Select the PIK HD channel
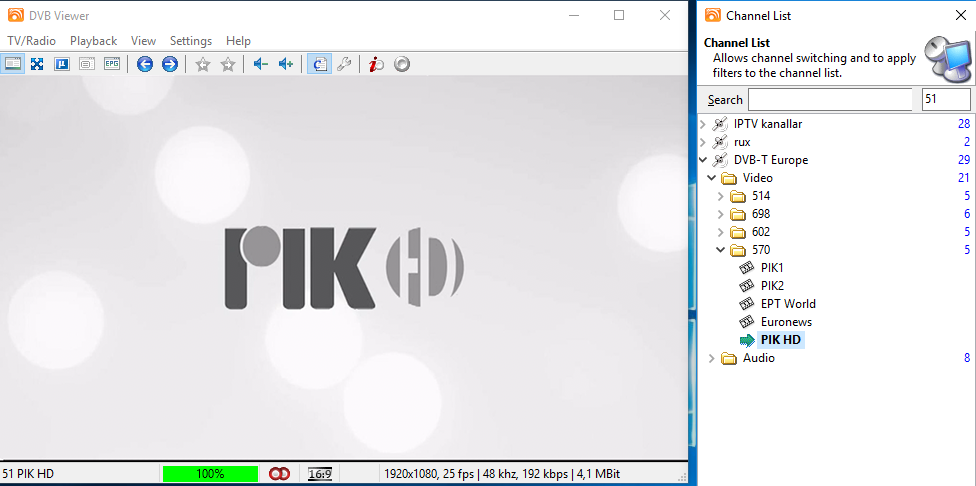Viewport: 976px width, 486px height. [782, 340]
